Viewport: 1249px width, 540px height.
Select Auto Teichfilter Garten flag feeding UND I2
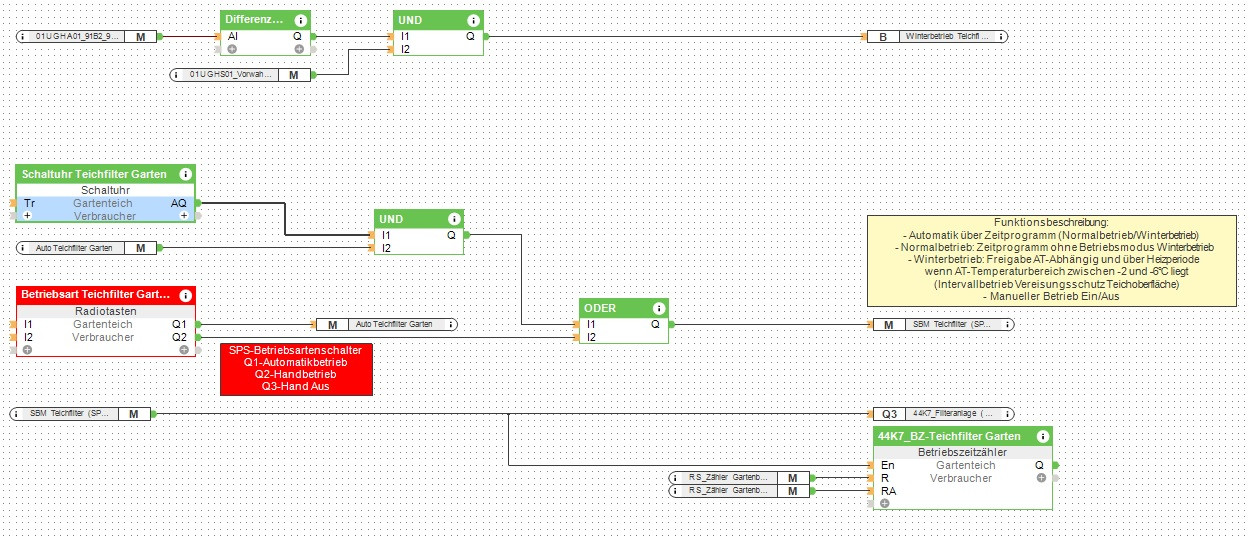click(x=87, y=247)
